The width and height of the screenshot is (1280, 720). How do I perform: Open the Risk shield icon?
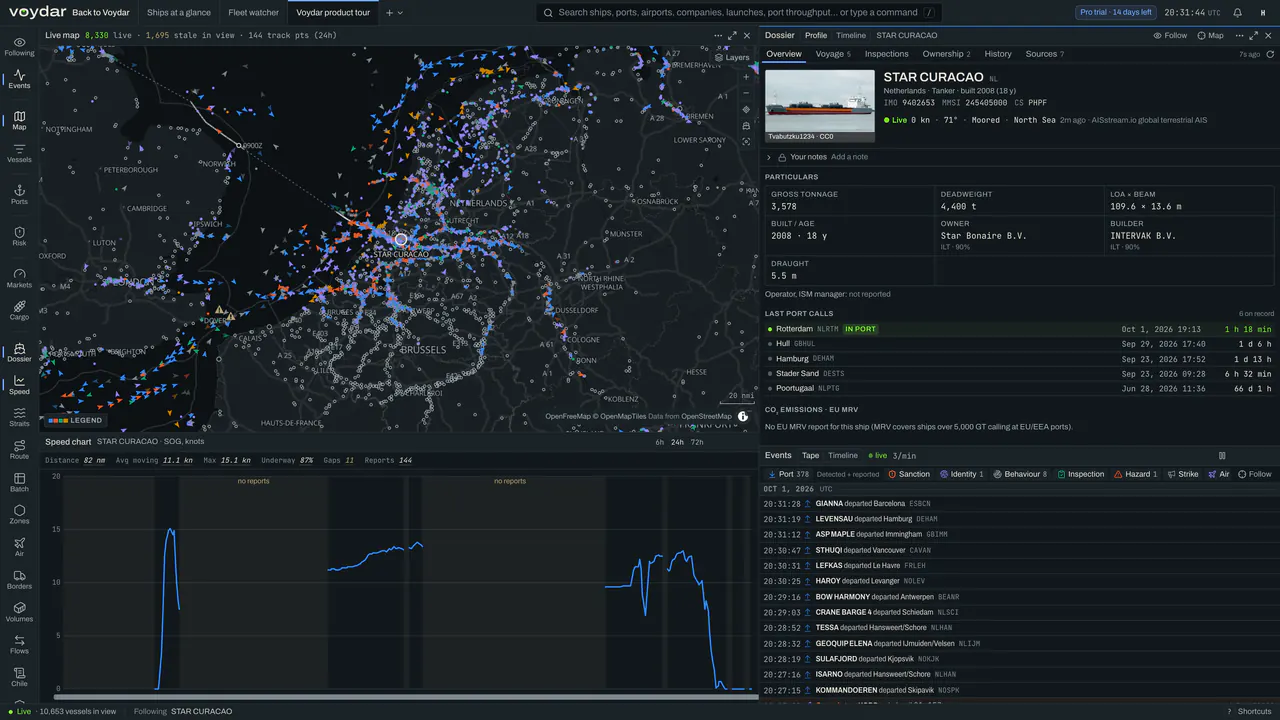pos(19,236)
